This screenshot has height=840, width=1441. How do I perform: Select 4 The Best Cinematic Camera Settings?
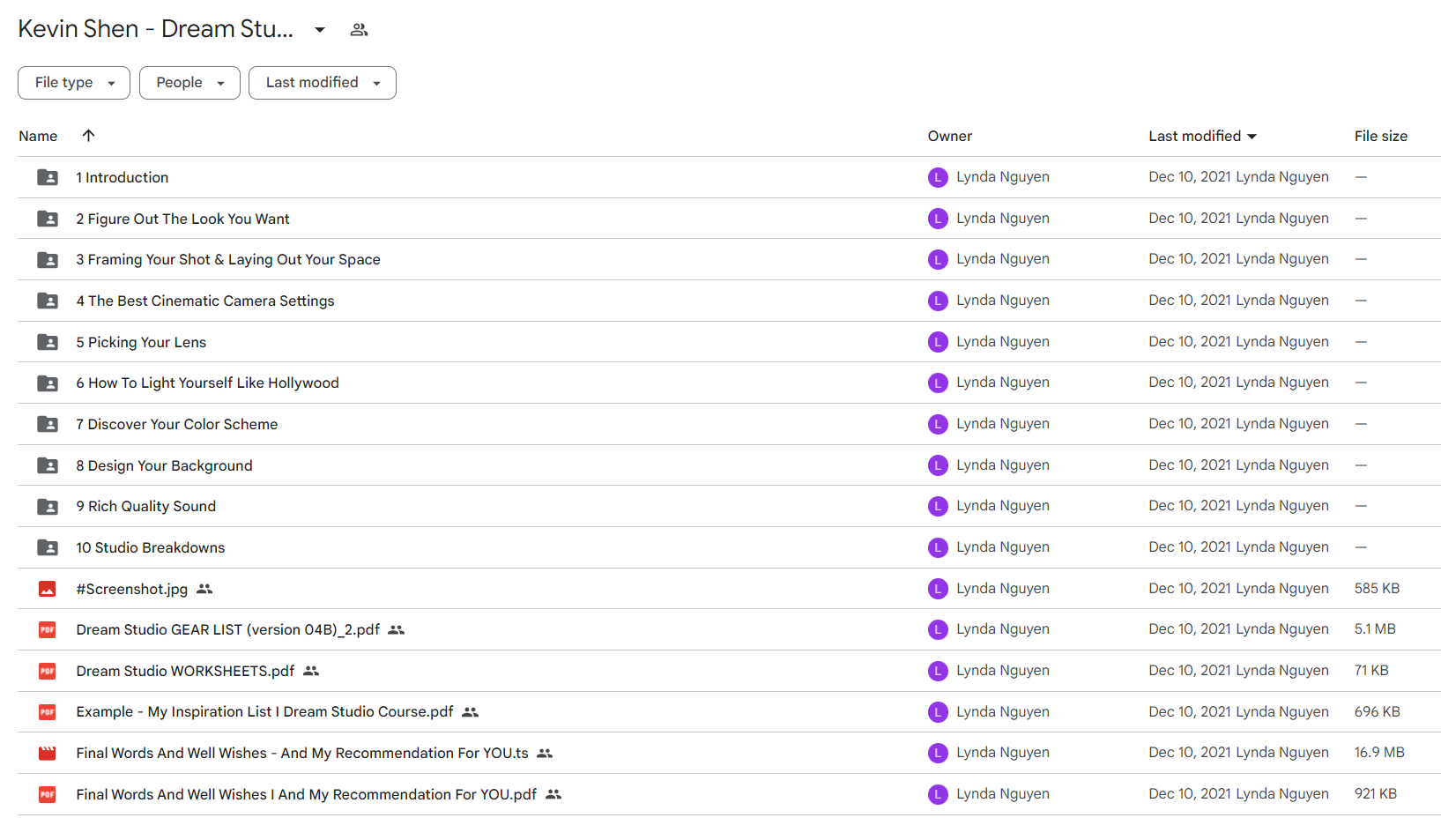point(205,301)
